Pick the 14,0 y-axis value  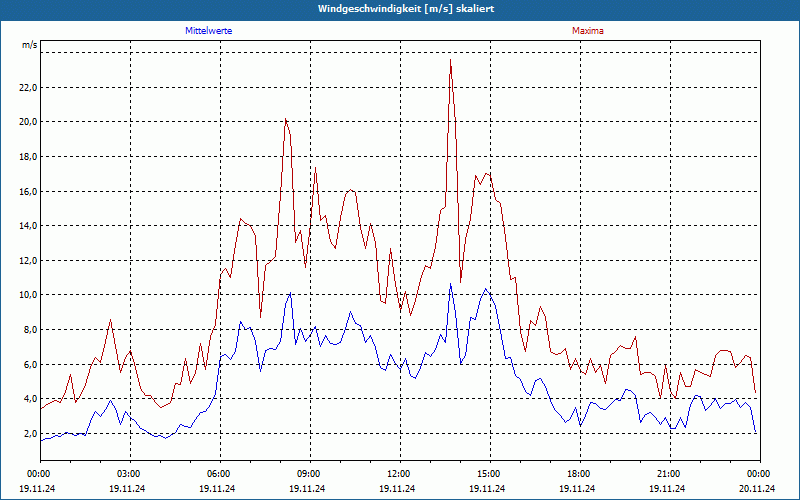[28, 226]
